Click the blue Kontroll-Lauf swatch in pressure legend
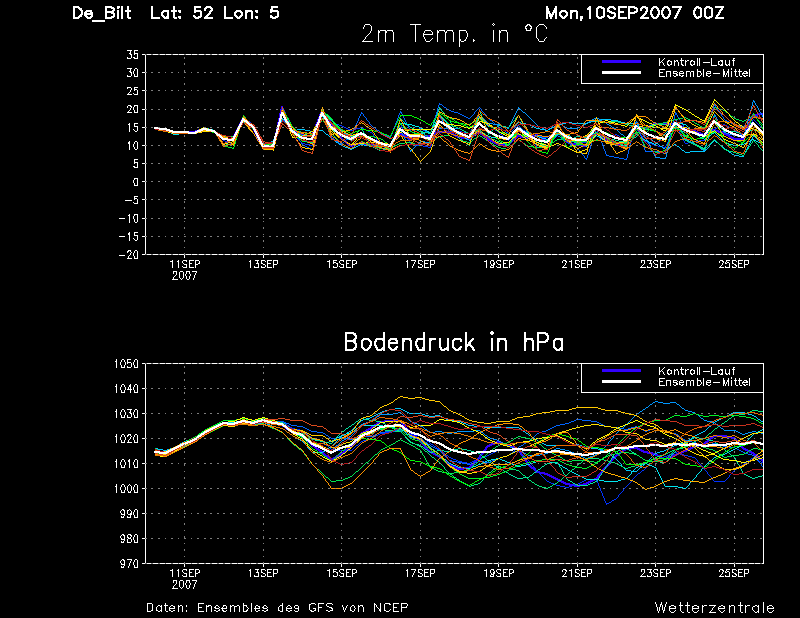This screenshot has height=618, width=800. click(621, 371)
